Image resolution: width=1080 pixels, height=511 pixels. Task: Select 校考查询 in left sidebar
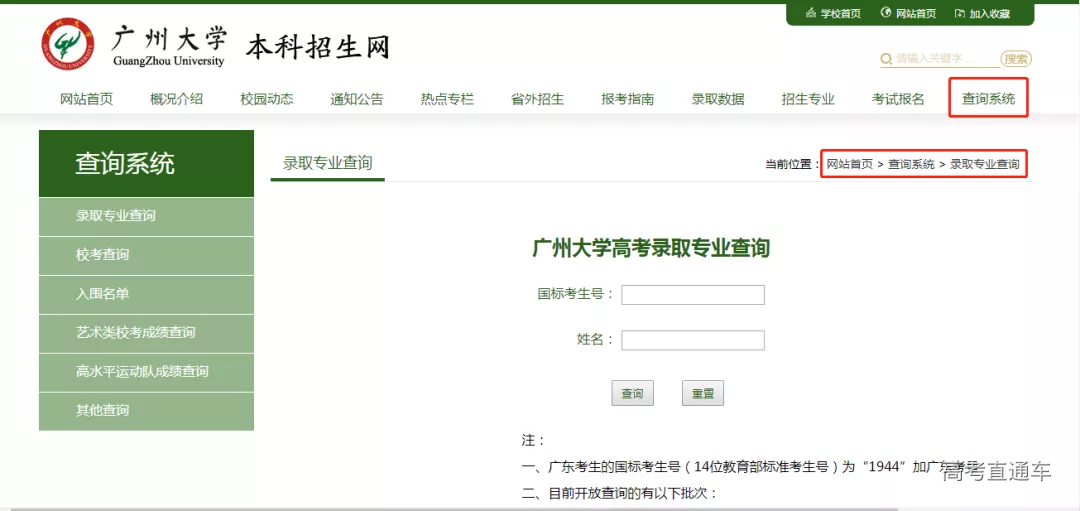click(x=103, y=255)
